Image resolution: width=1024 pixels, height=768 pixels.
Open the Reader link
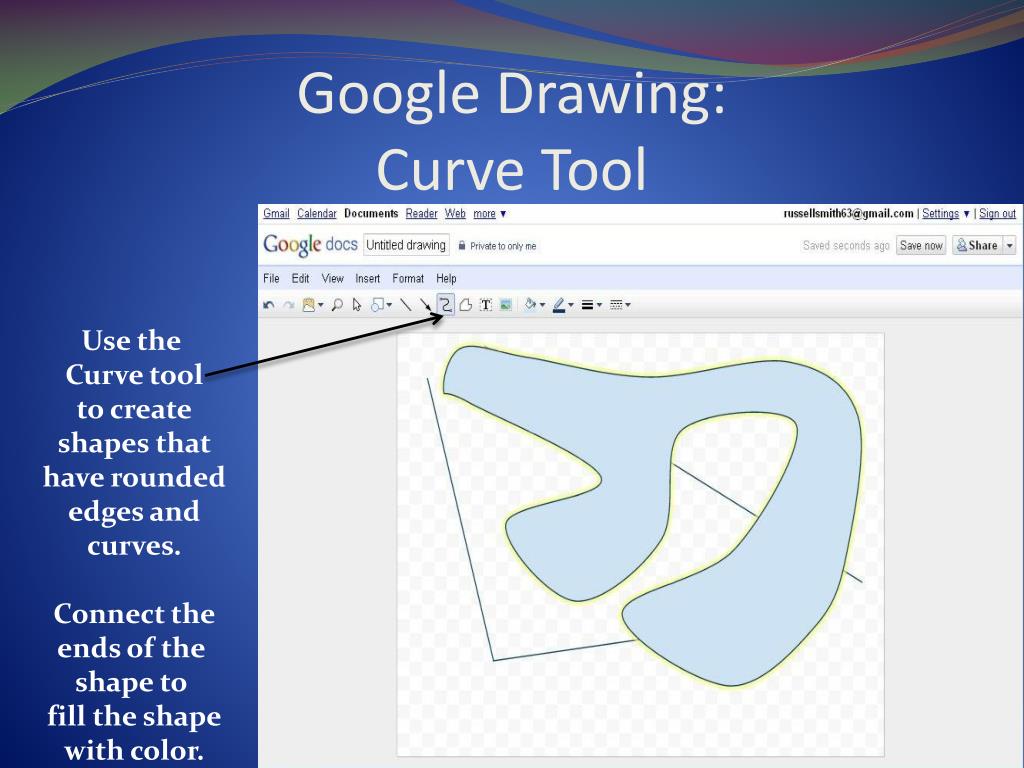tap(421, 214)
